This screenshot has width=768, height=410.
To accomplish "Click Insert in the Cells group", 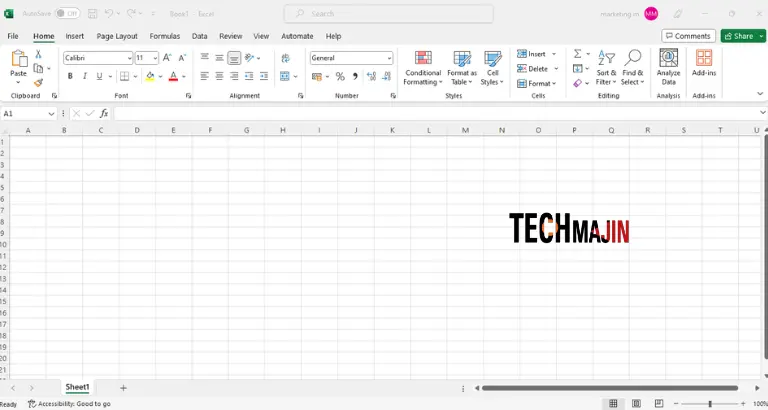I will point(537,54).
